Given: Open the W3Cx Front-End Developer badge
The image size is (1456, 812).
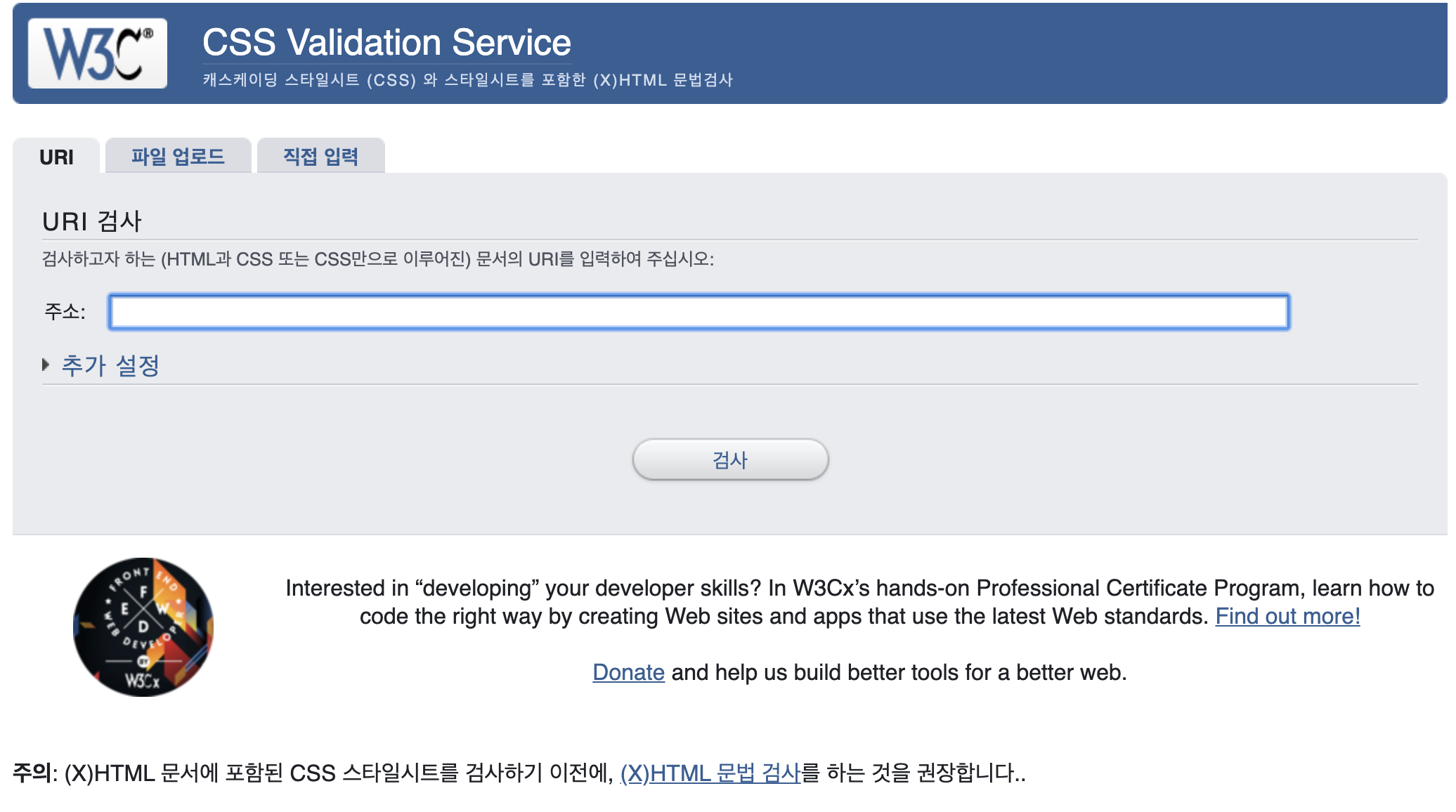Looking at the screenshot, I should pyautogui.click(x=143, y=627).
